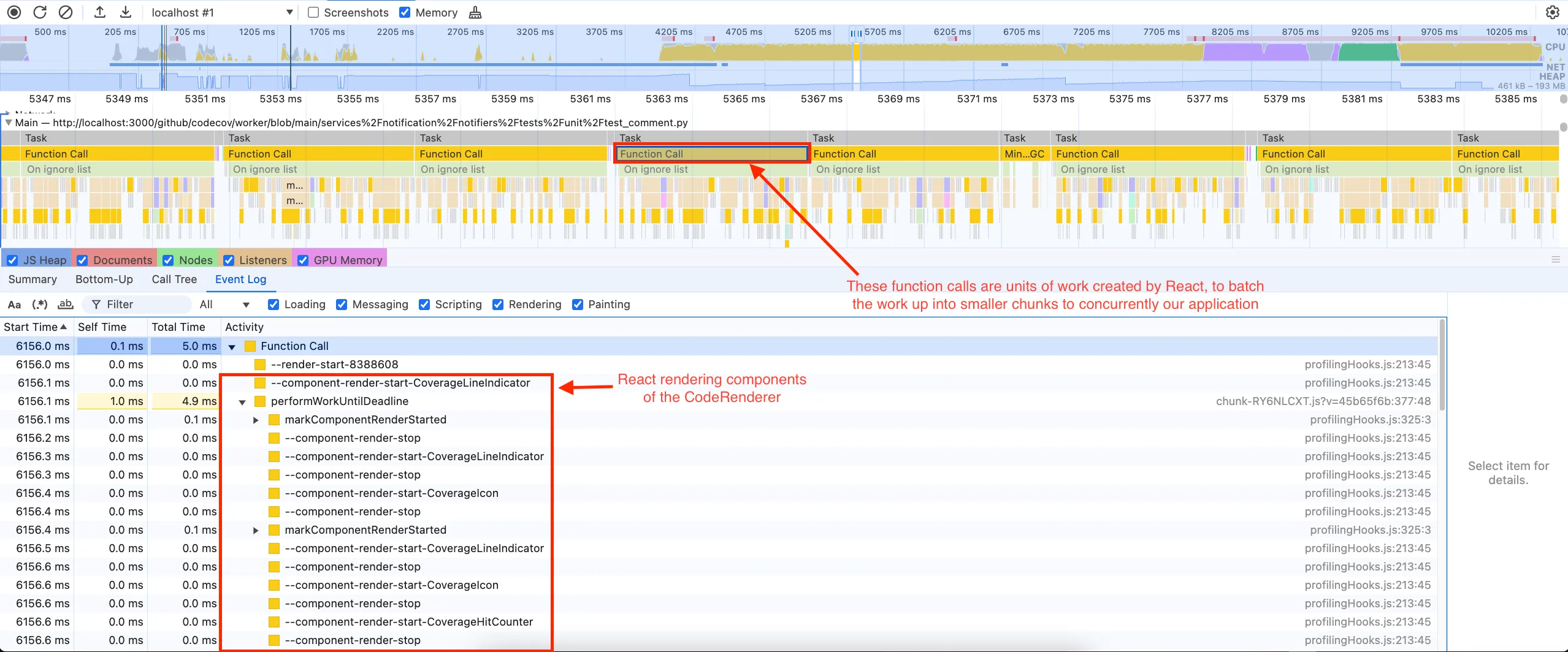Click the clear recording icon
This screenshot has height=652, width=1568.
[x=66, y=12]
